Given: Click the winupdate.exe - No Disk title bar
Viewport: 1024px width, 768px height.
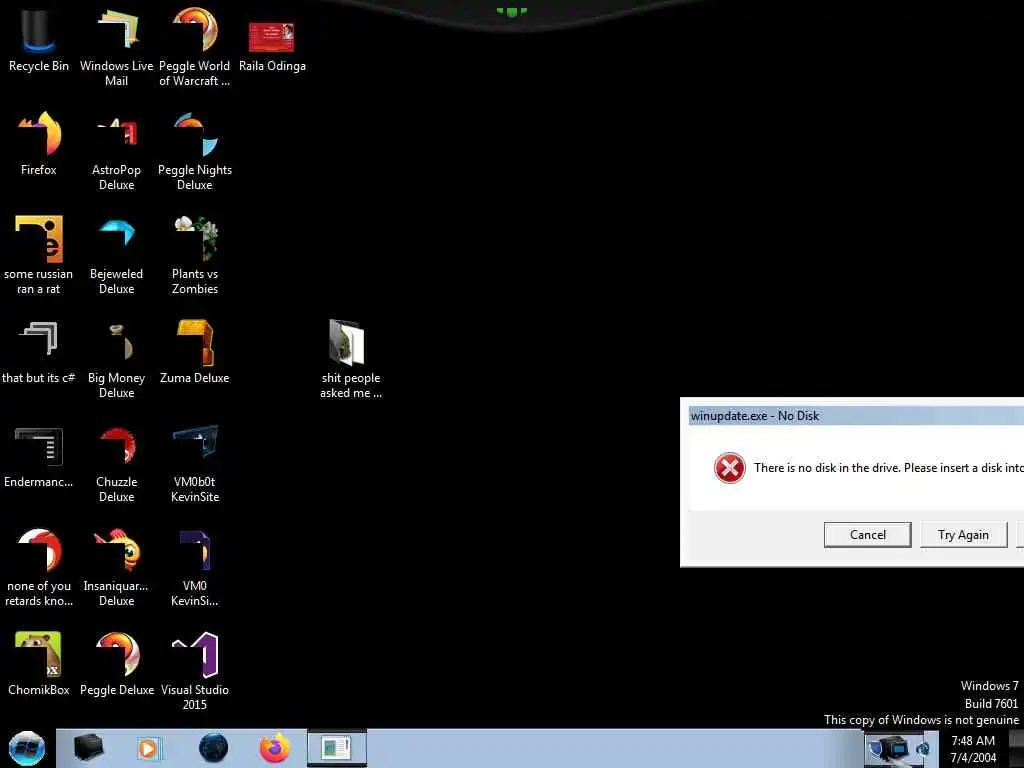Looking at the screenshot, I should pyautogui.click(x=856, y=415).
